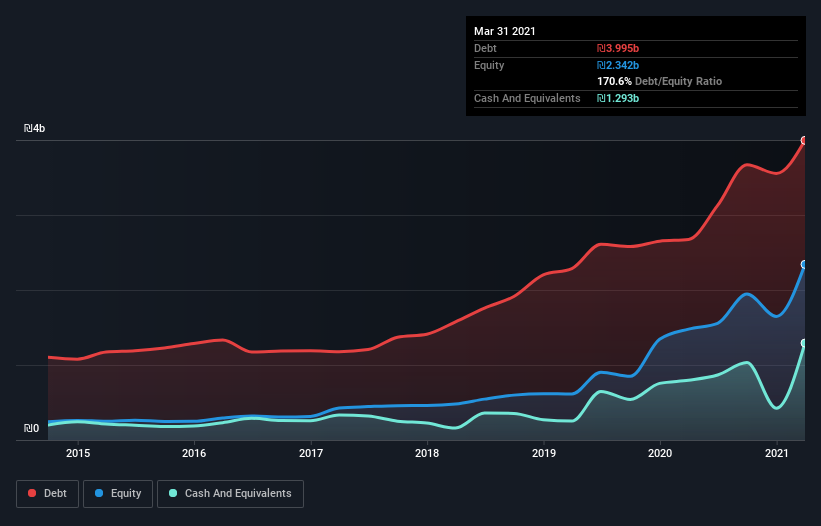Image resolution: width=821 pixels, height=526 pixels.
Task: Click the 2015 x-axis label
Action: point(78,453)
